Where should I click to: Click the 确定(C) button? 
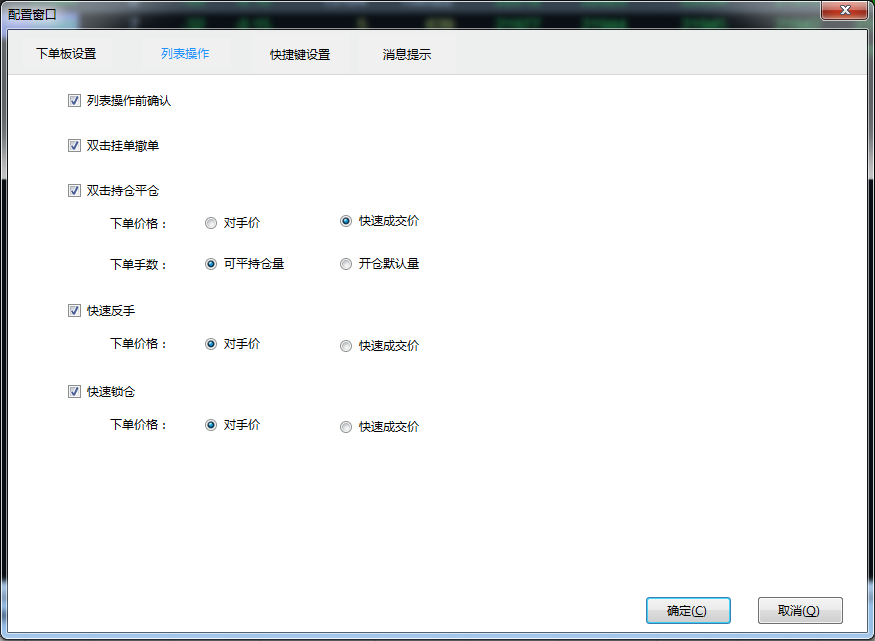point(688,611)
